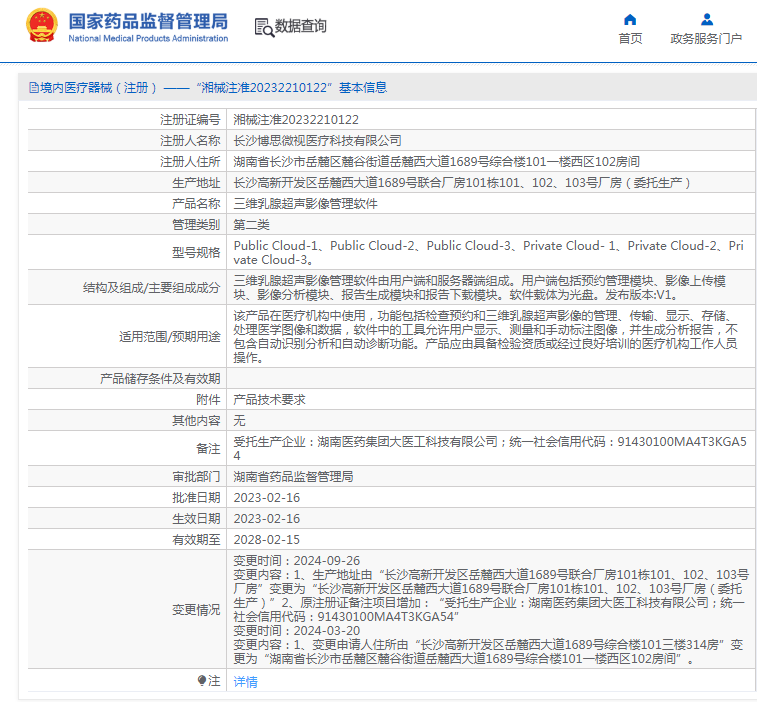Click the 生产地址 row label
The height and width of the screenshot is (702, 757).
[196, 183]
